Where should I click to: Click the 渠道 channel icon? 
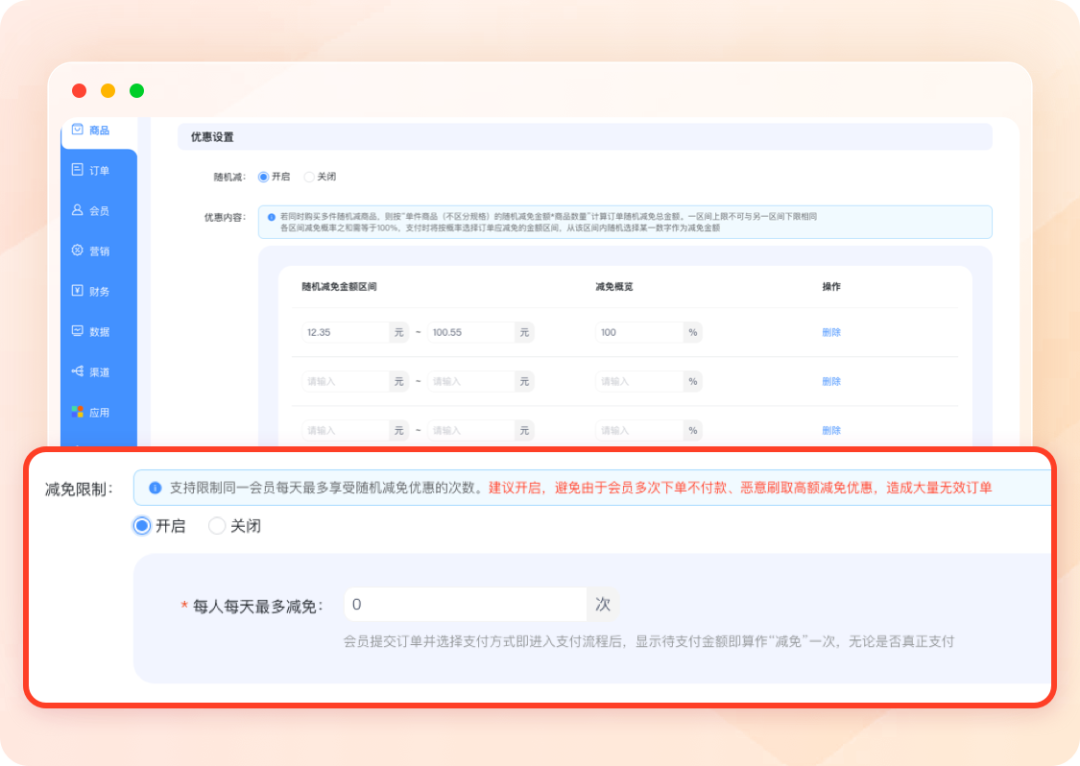click(x=78, y=371)
